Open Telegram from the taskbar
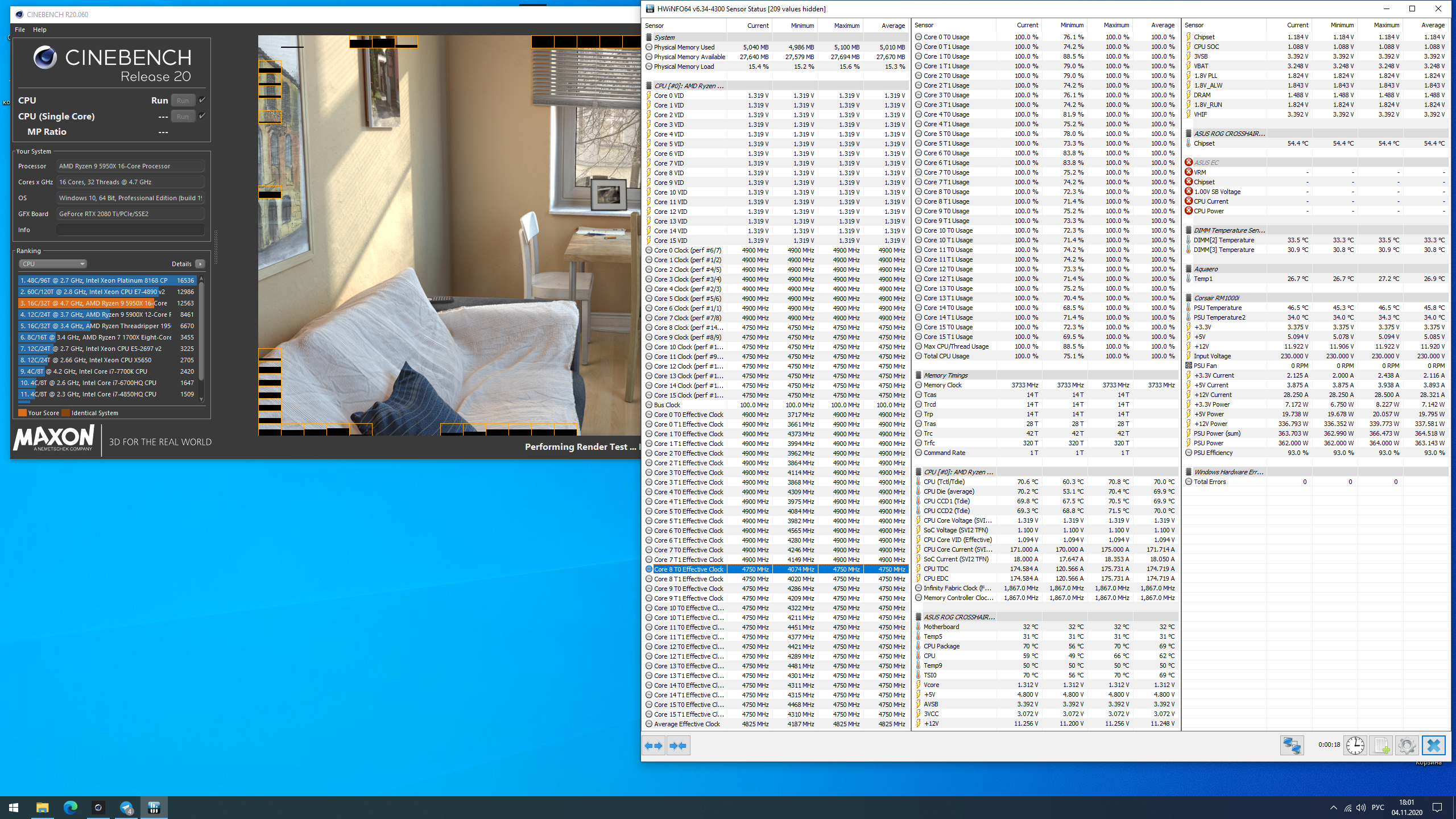This screenshot has height=819, width=1456. click(126, 807)
